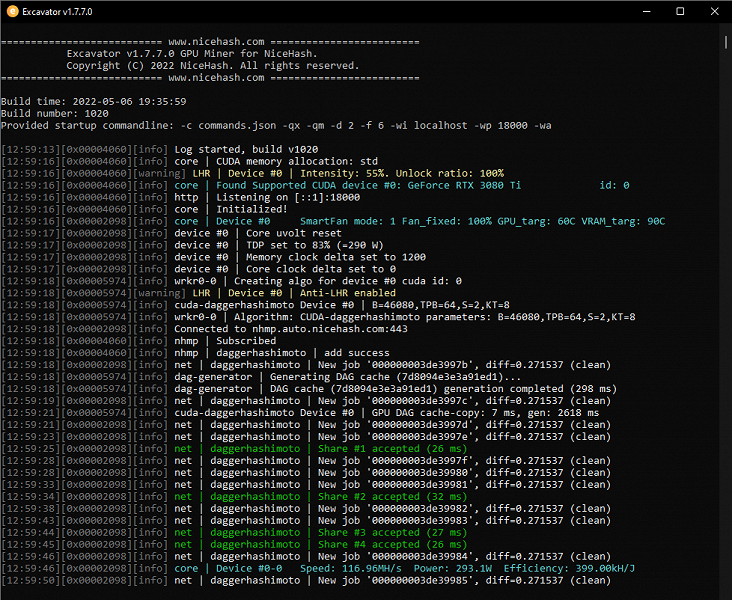732x600 pixels.
Task: Click the Excavator app icon in title bar
Action: tap(12, 12)
